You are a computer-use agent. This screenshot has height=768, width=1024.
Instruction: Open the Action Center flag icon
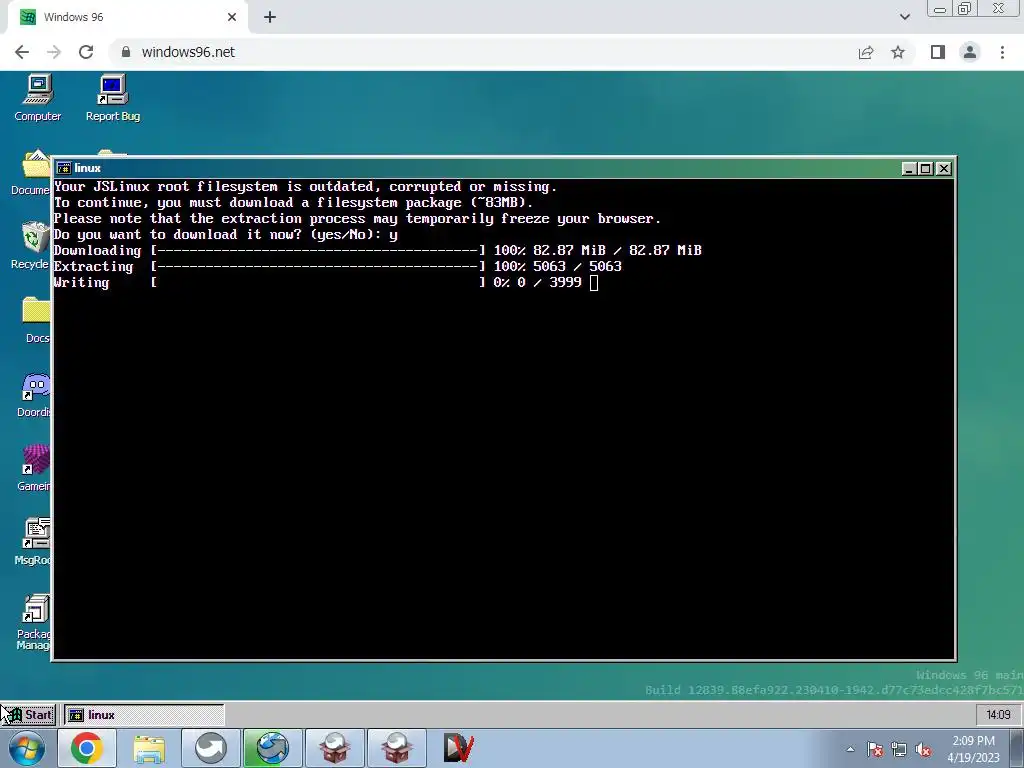tap(875, 750)
